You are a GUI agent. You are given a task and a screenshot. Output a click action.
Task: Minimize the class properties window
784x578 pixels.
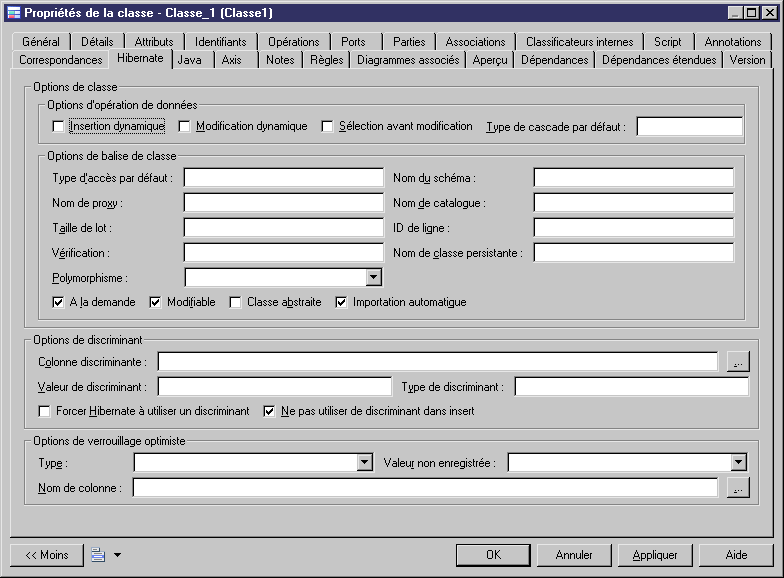click(x=735, y=12)
